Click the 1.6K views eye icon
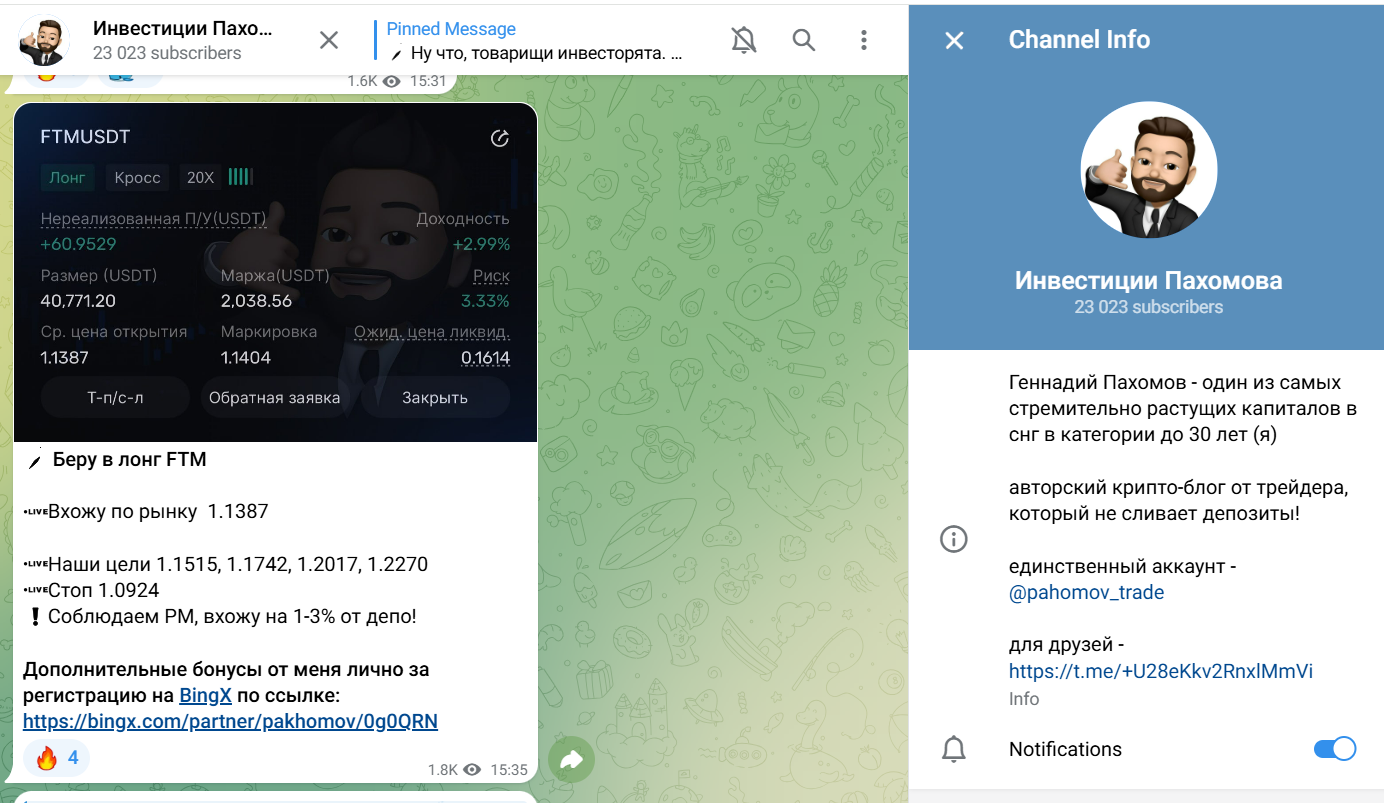 [x=392, y=82]
